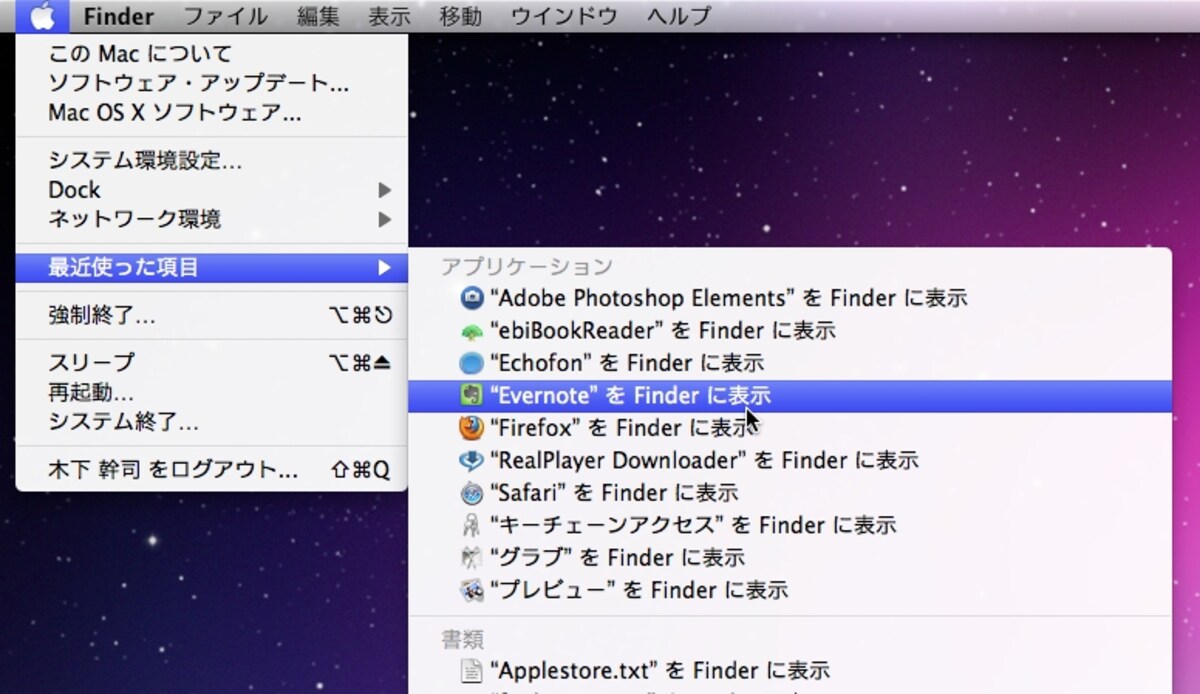The image size is (1200, 694).
Task: Show "プレビュー" in Finder
Action: tap(790, 590)
